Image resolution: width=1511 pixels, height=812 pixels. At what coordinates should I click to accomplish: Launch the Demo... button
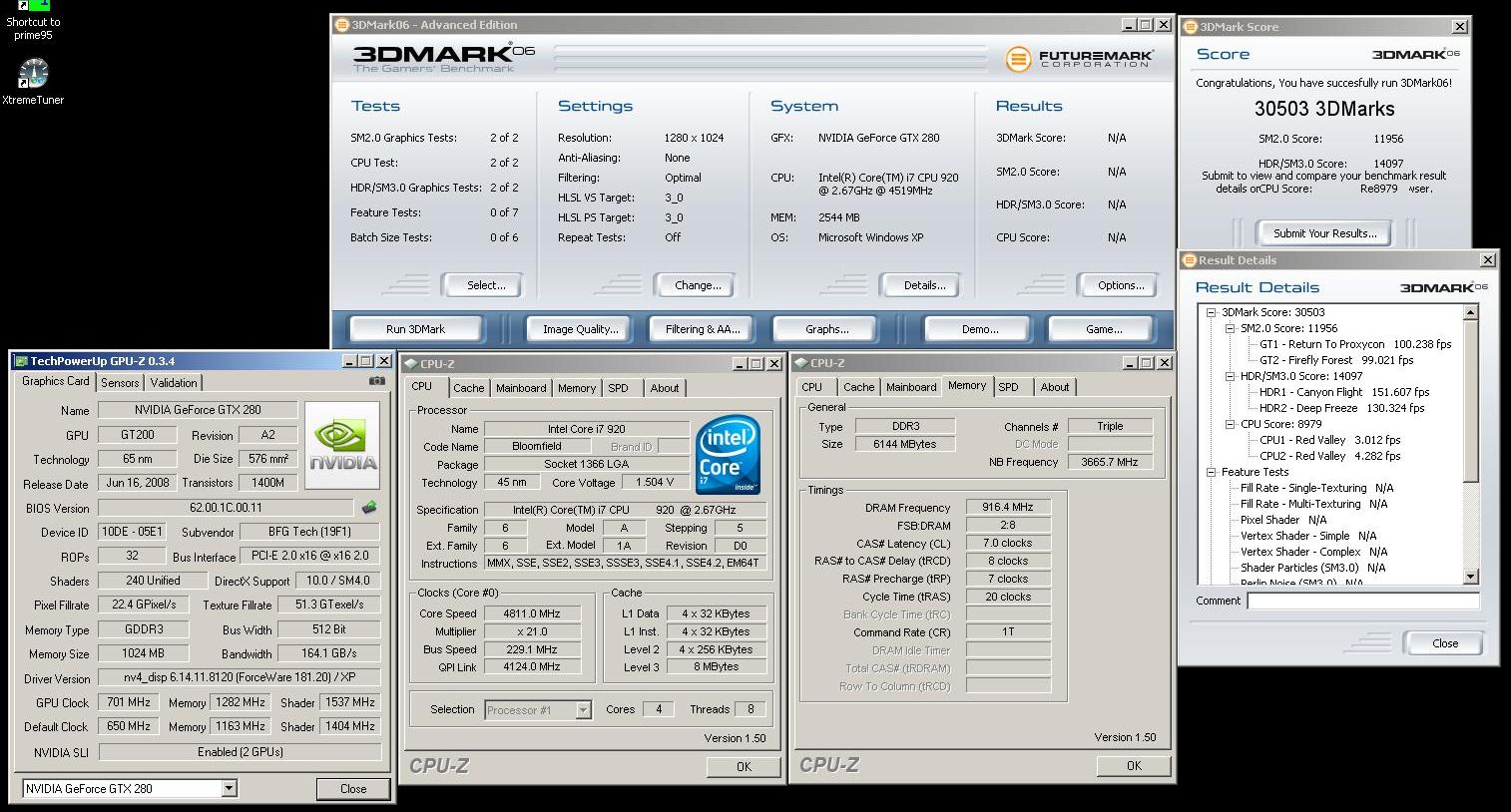[980, 329]
